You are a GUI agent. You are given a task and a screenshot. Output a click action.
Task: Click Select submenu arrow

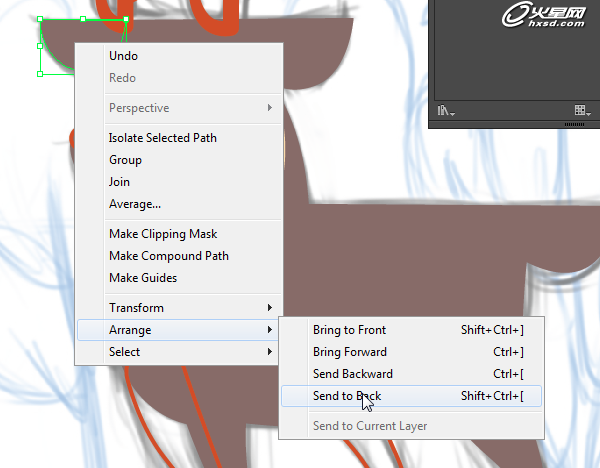pyautogui.click(x=270, y=352)
